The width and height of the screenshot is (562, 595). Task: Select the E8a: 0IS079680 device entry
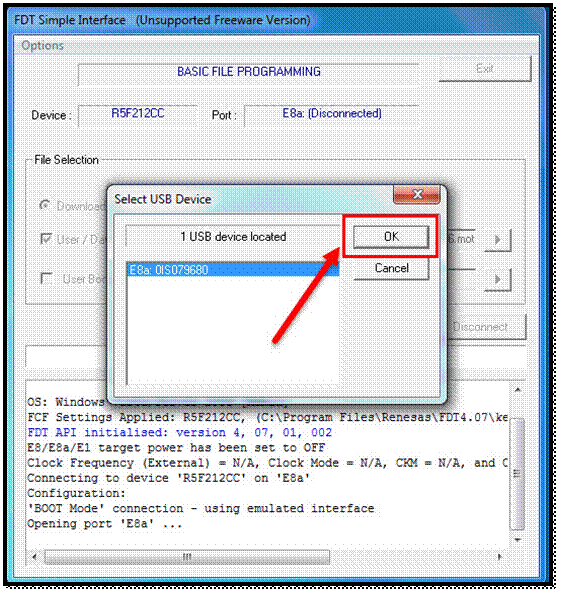(x=233, y=270)
